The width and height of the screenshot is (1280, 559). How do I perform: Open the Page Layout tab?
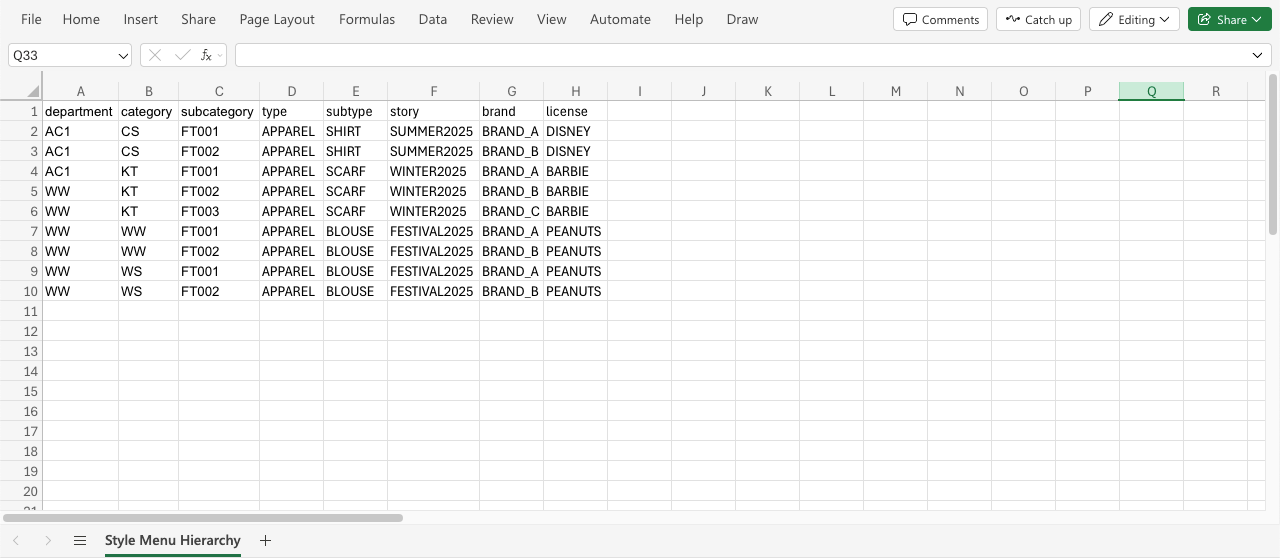(x=277, y=19)
